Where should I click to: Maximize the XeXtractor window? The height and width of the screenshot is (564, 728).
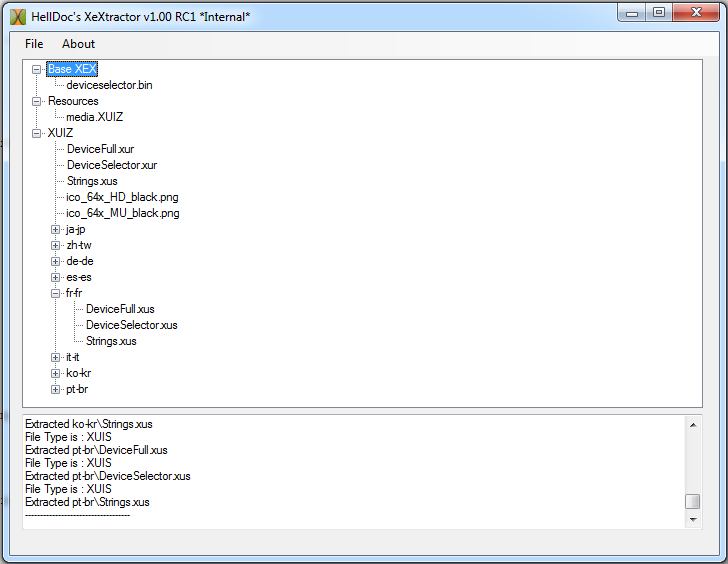(658, 13)
